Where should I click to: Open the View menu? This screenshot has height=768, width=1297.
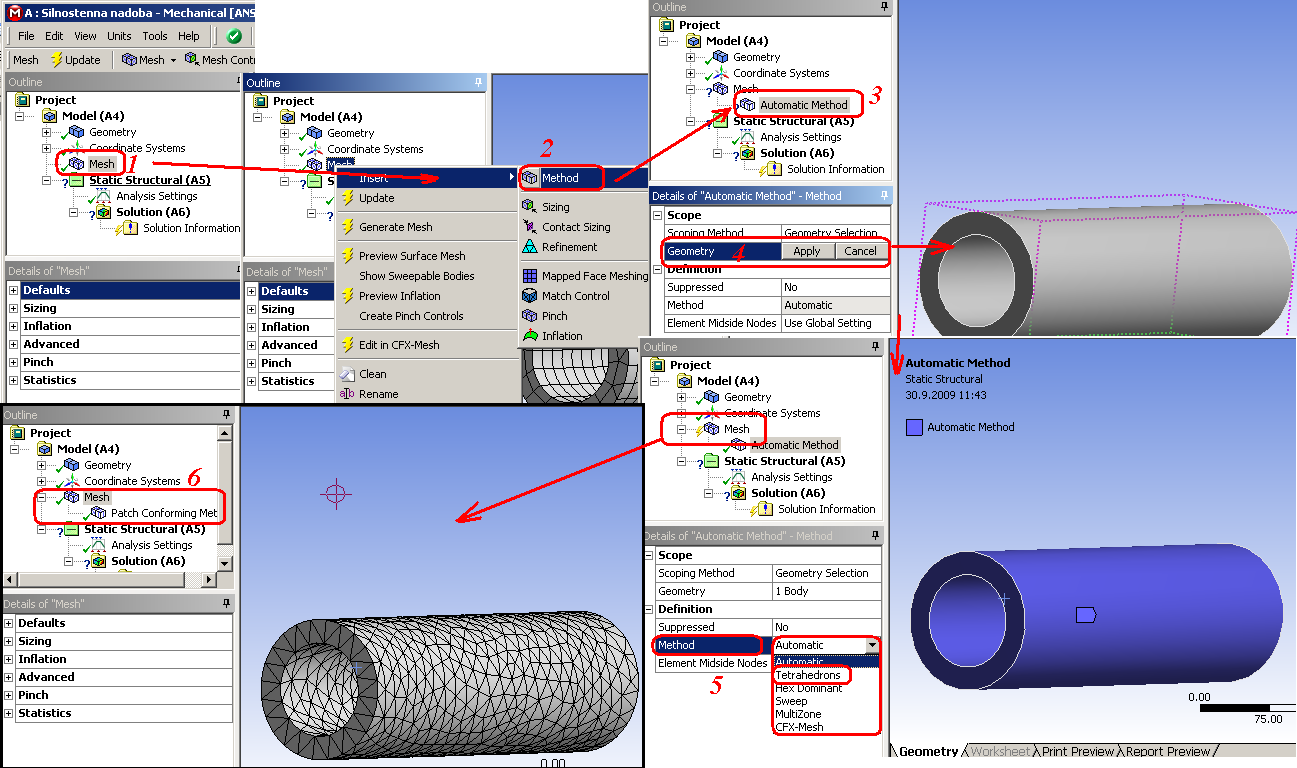click(x=86, y=36)
